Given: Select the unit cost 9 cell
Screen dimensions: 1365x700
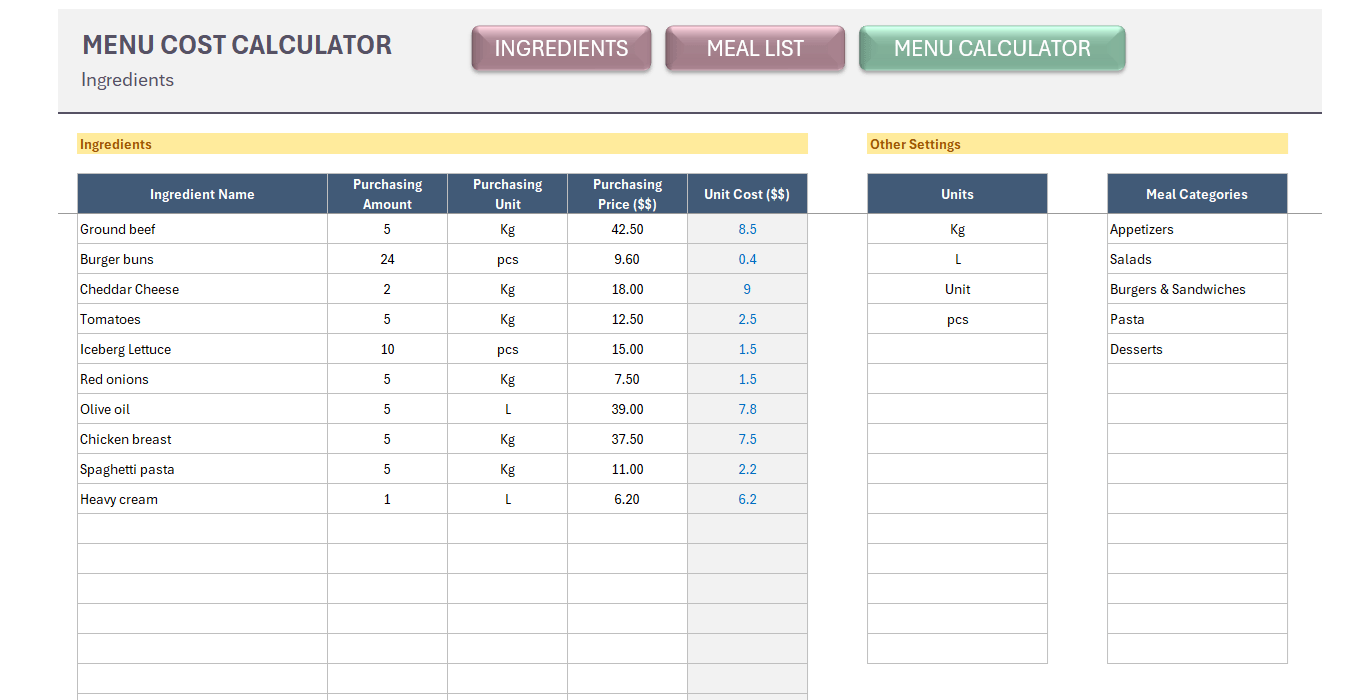Looking at the screenshot, I should tap(747, 289).
